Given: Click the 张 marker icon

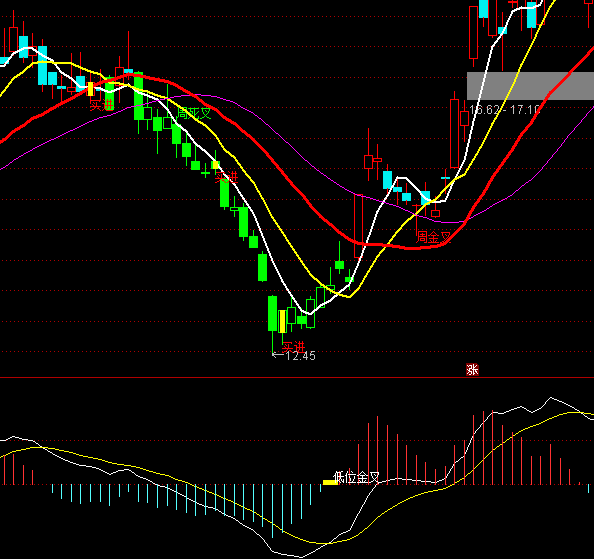Looking at the screenshot, I should point(472,370).
